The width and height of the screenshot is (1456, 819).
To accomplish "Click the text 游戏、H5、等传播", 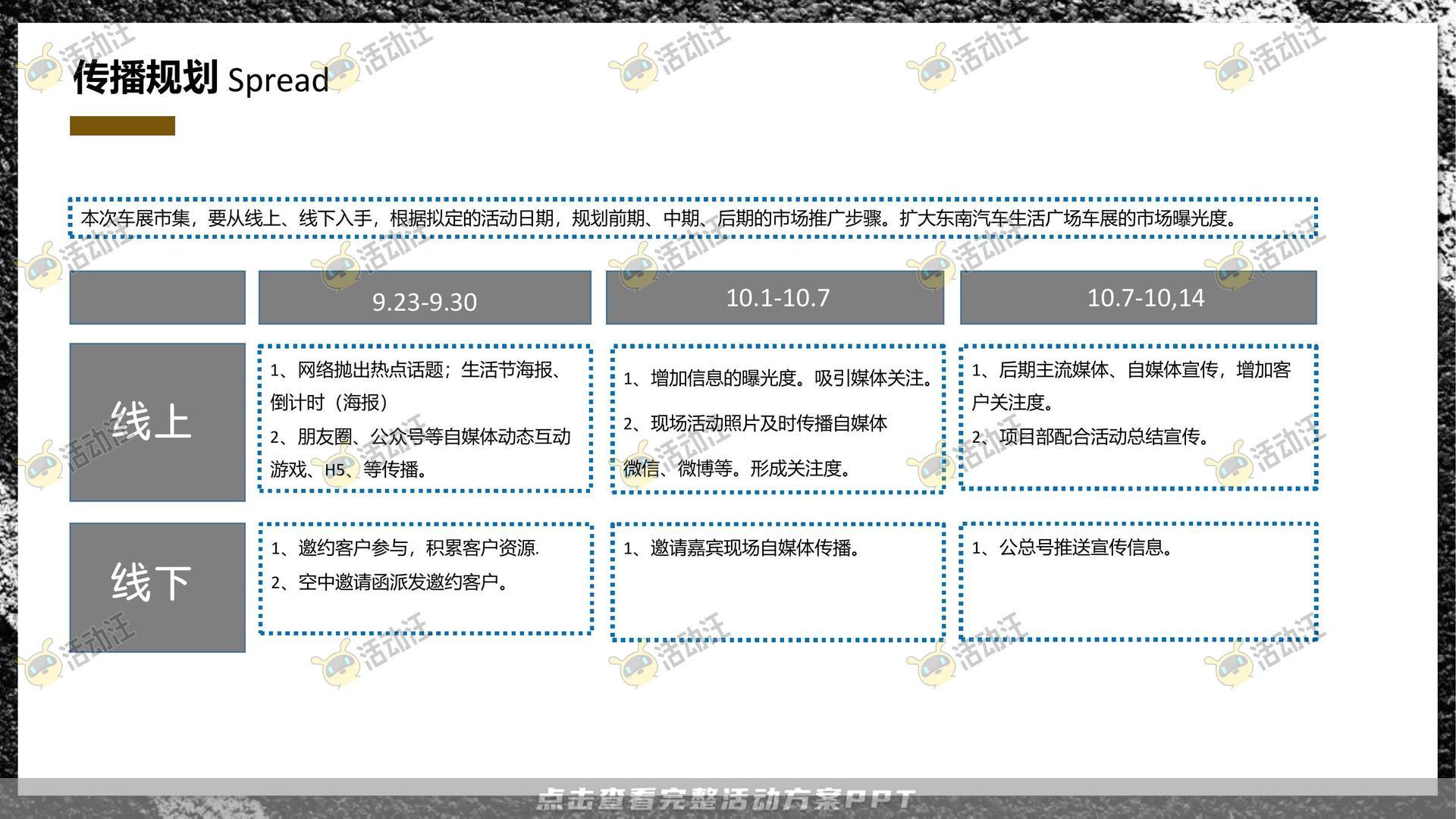I will [x=348, y=470].
